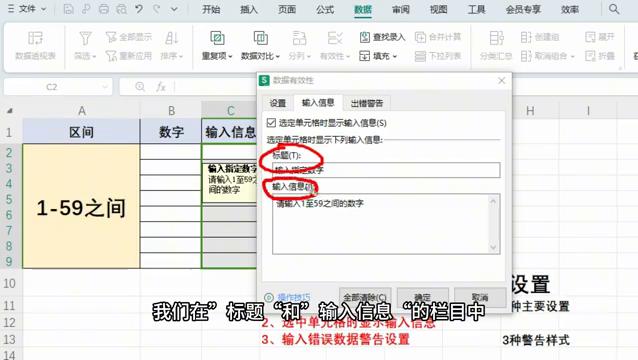
Task: Click the 区间 header cell
Action: click(81, 132)
